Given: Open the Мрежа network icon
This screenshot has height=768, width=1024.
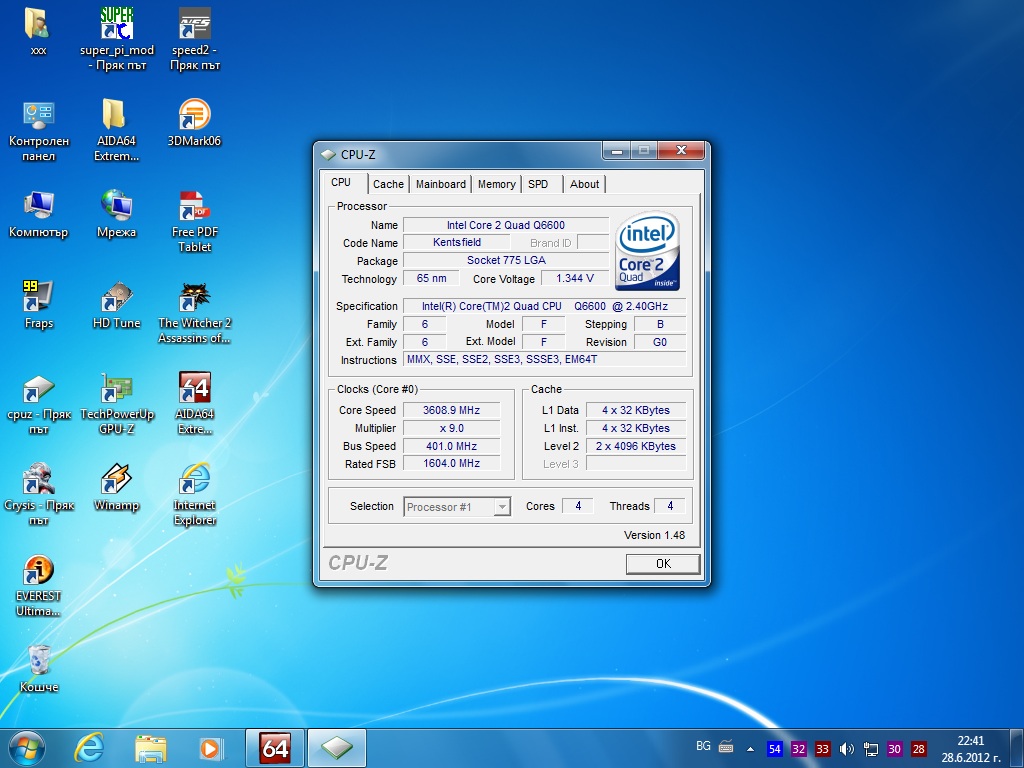Looking at the screenshot, I should (116, 214).
